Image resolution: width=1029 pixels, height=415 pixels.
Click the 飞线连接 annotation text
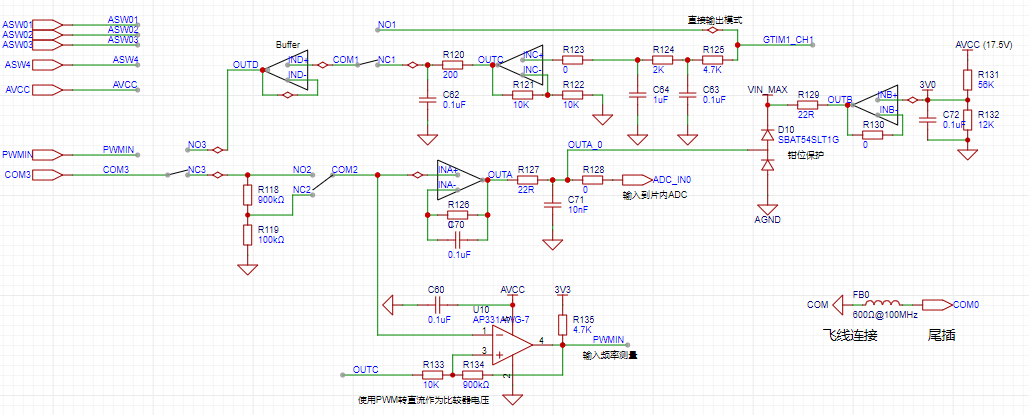[x=850, y=336]
